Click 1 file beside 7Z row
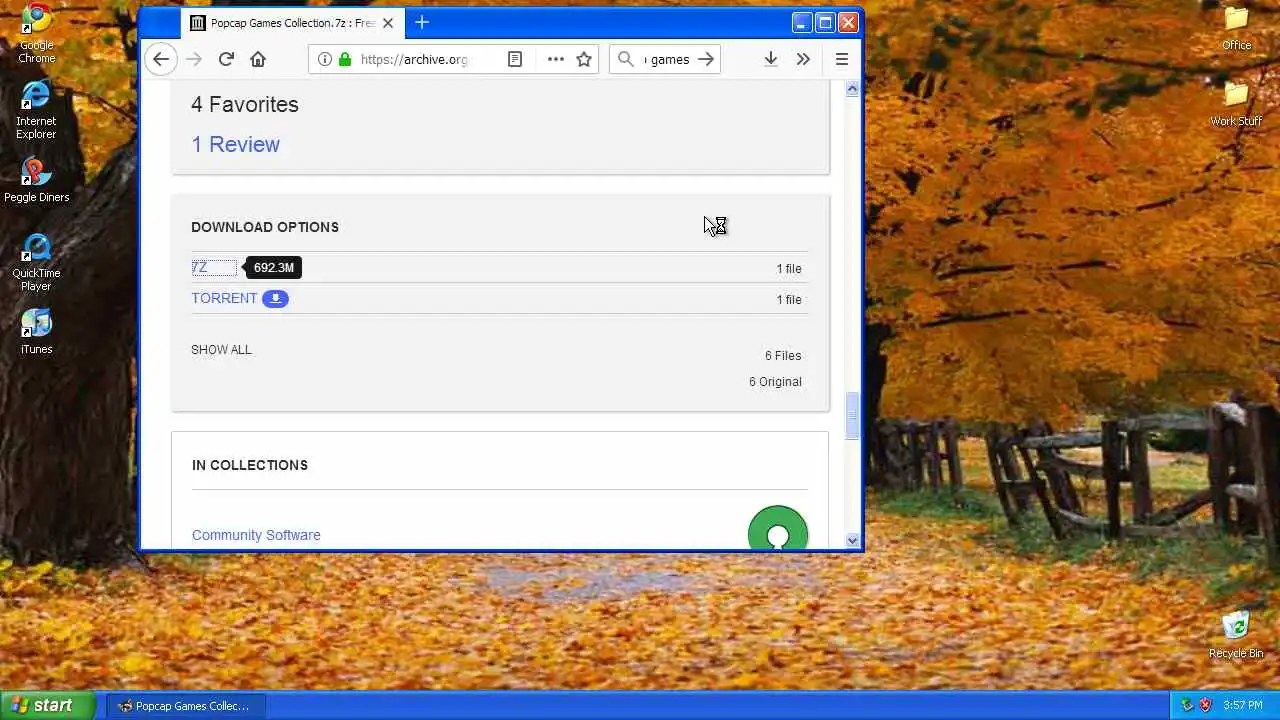Viewport: 1280px width, 720px height. pos(789,268)
